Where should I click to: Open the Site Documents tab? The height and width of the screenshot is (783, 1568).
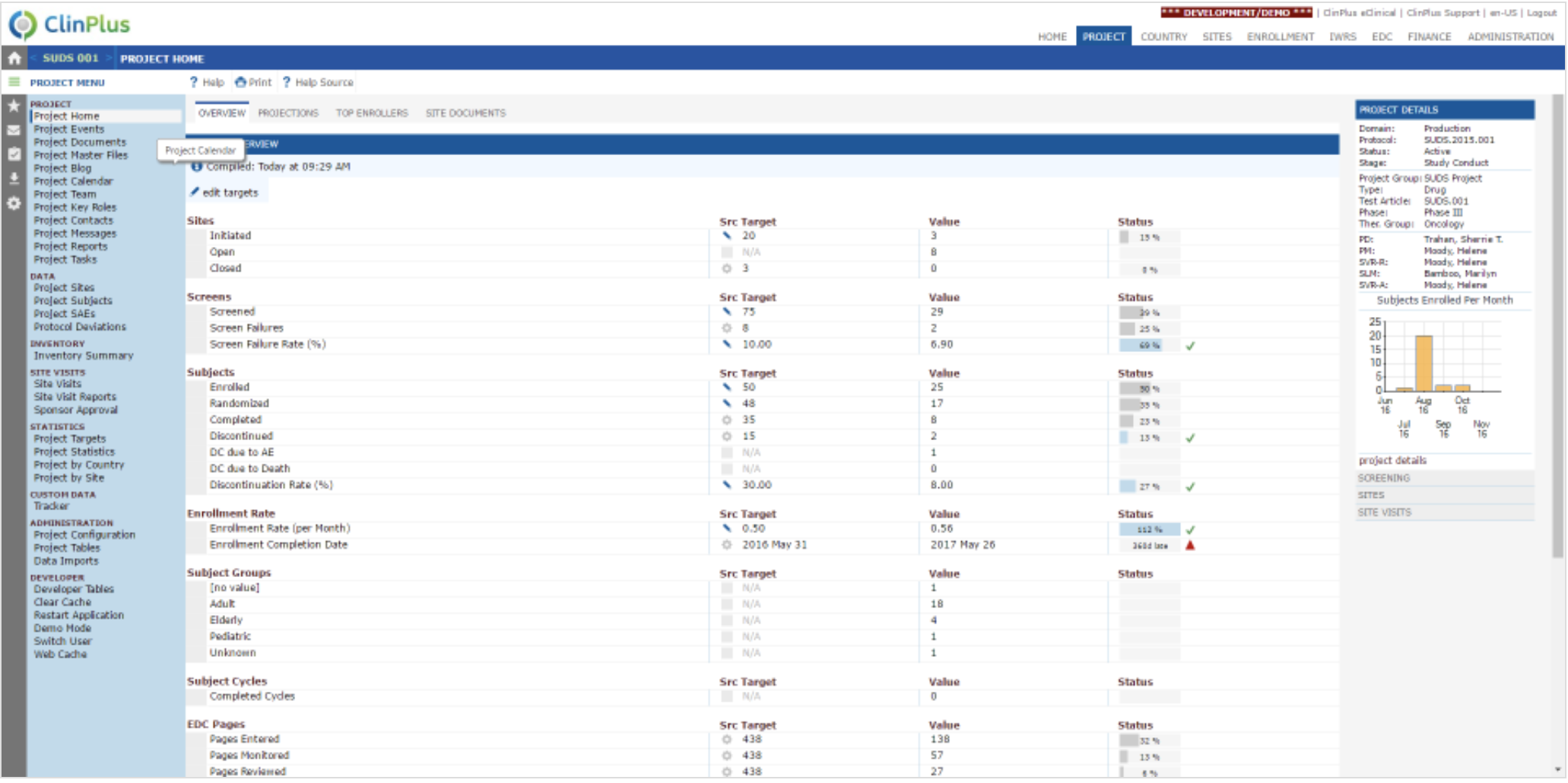[x=465, y=113]
